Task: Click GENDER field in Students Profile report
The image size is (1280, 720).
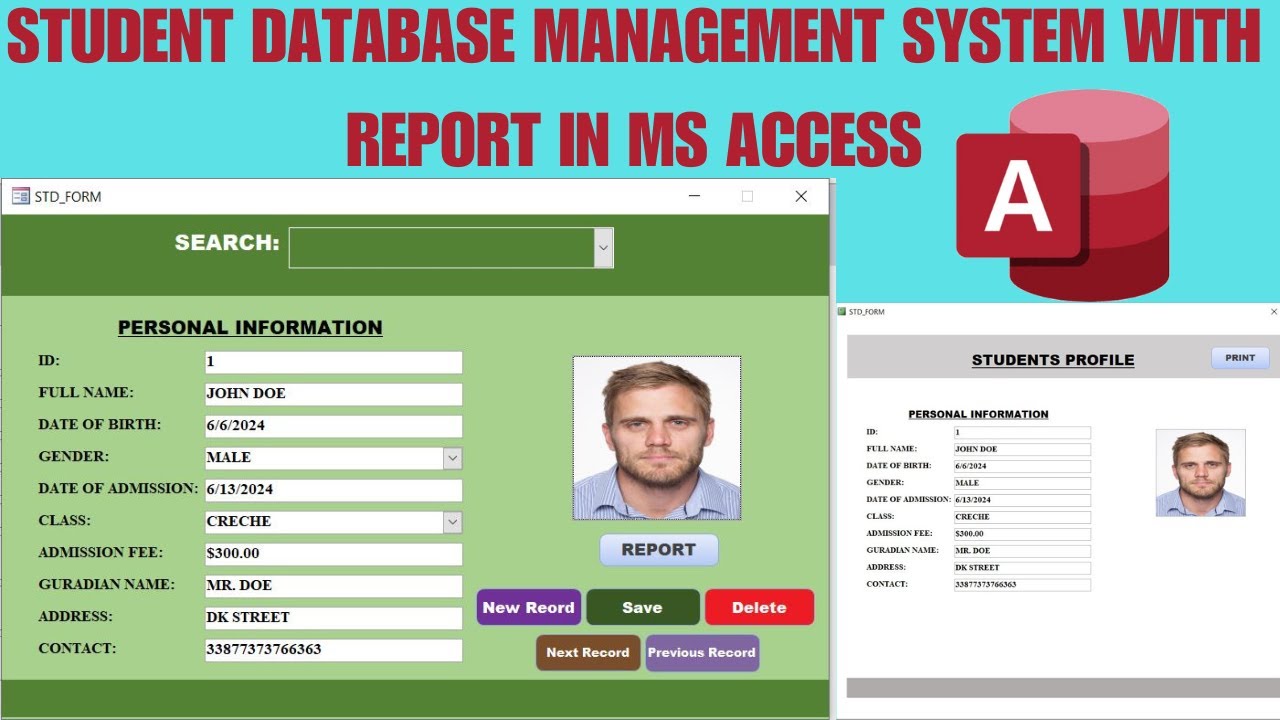Action: 1022,483
